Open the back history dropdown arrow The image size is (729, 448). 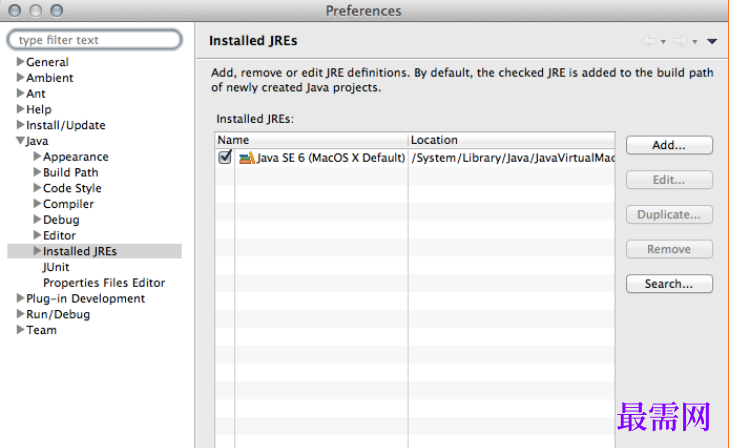click(x=663, y=42)
